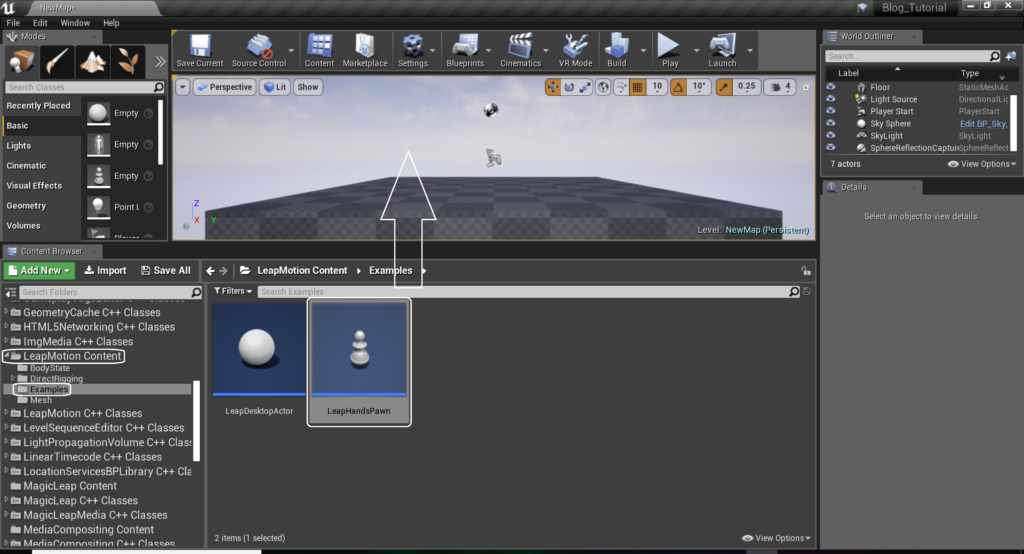Select the Foliage mode leaf icon
This screenshot has height=554, width=1024.
128,60
